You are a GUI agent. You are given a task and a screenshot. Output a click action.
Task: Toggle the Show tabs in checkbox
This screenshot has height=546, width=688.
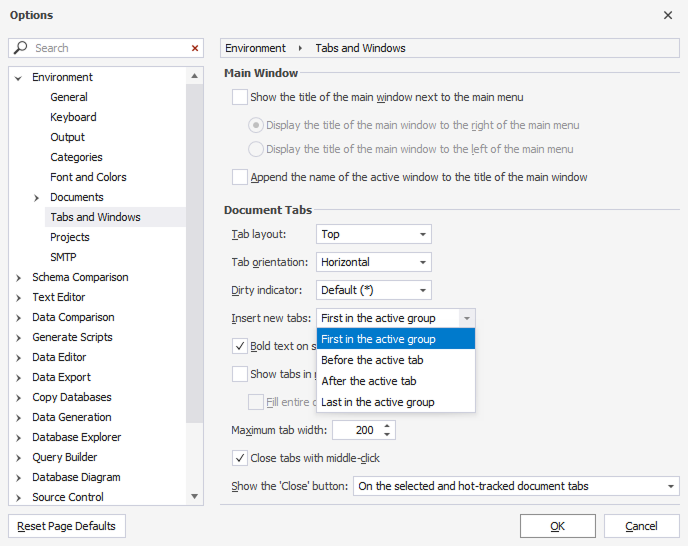tap(240, 374)
